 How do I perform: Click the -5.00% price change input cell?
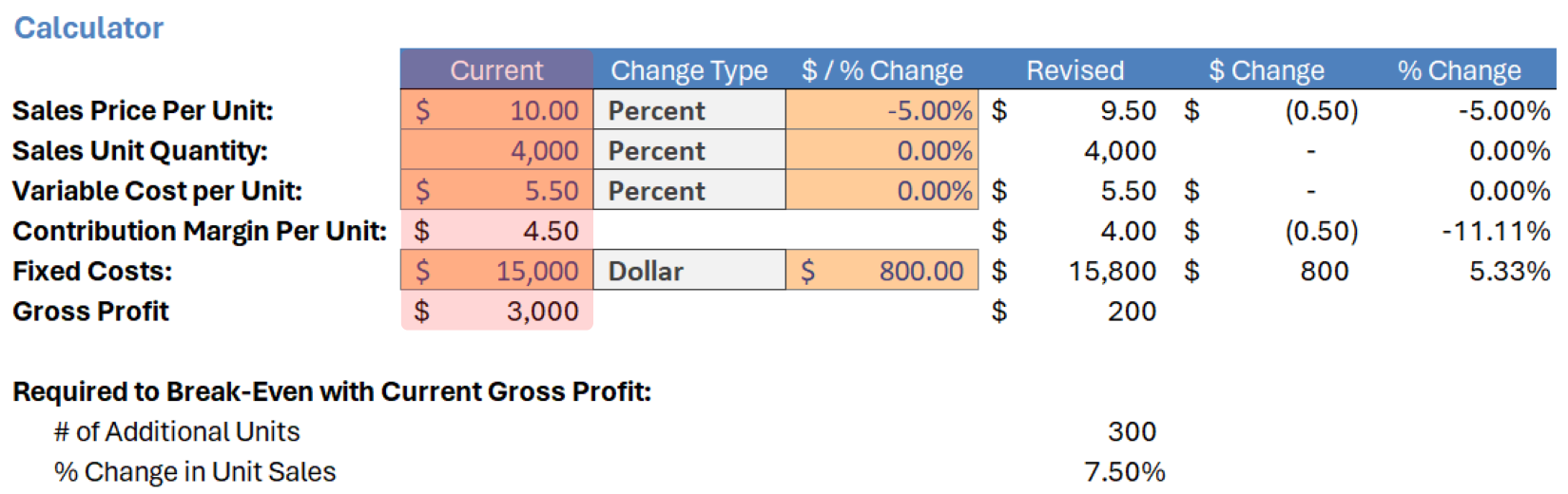881,110
